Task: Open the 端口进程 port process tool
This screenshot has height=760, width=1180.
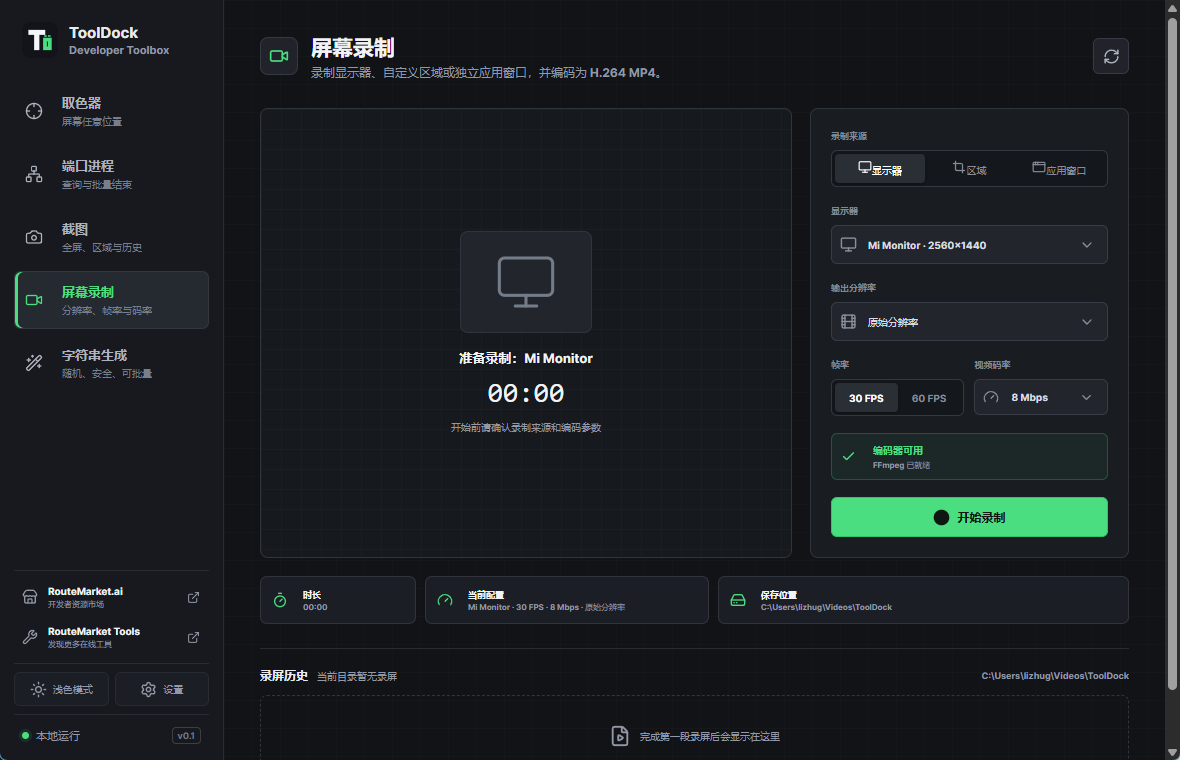Action: tap(111, 175)
